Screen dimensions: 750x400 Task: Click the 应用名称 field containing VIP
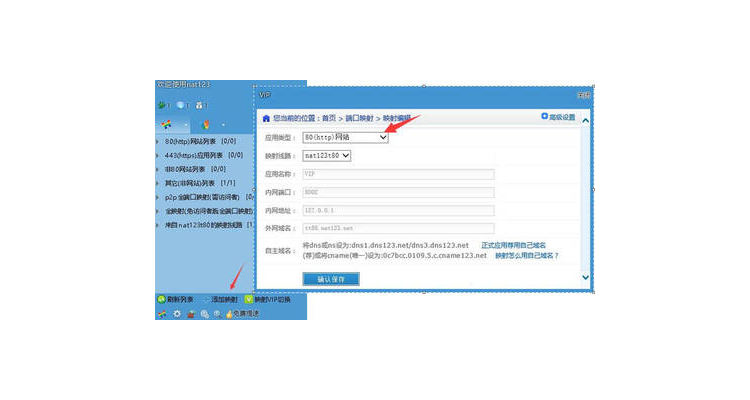(x=398, y=174)
